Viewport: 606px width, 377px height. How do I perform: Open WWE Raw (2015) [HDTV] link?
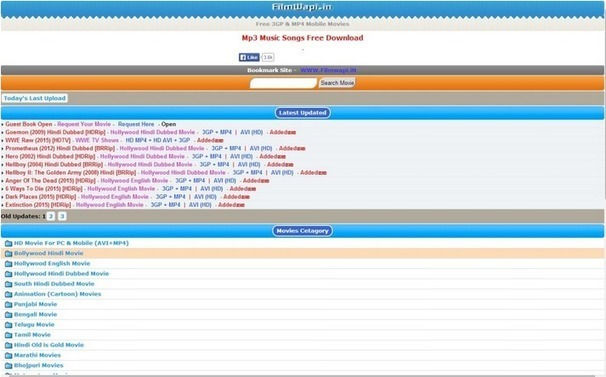coord(38,140)
